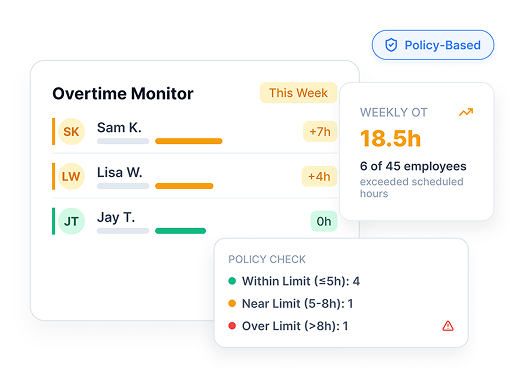
Task: Click the trending-up arrow icon in Weekly OT
Action: coord(466,112)
